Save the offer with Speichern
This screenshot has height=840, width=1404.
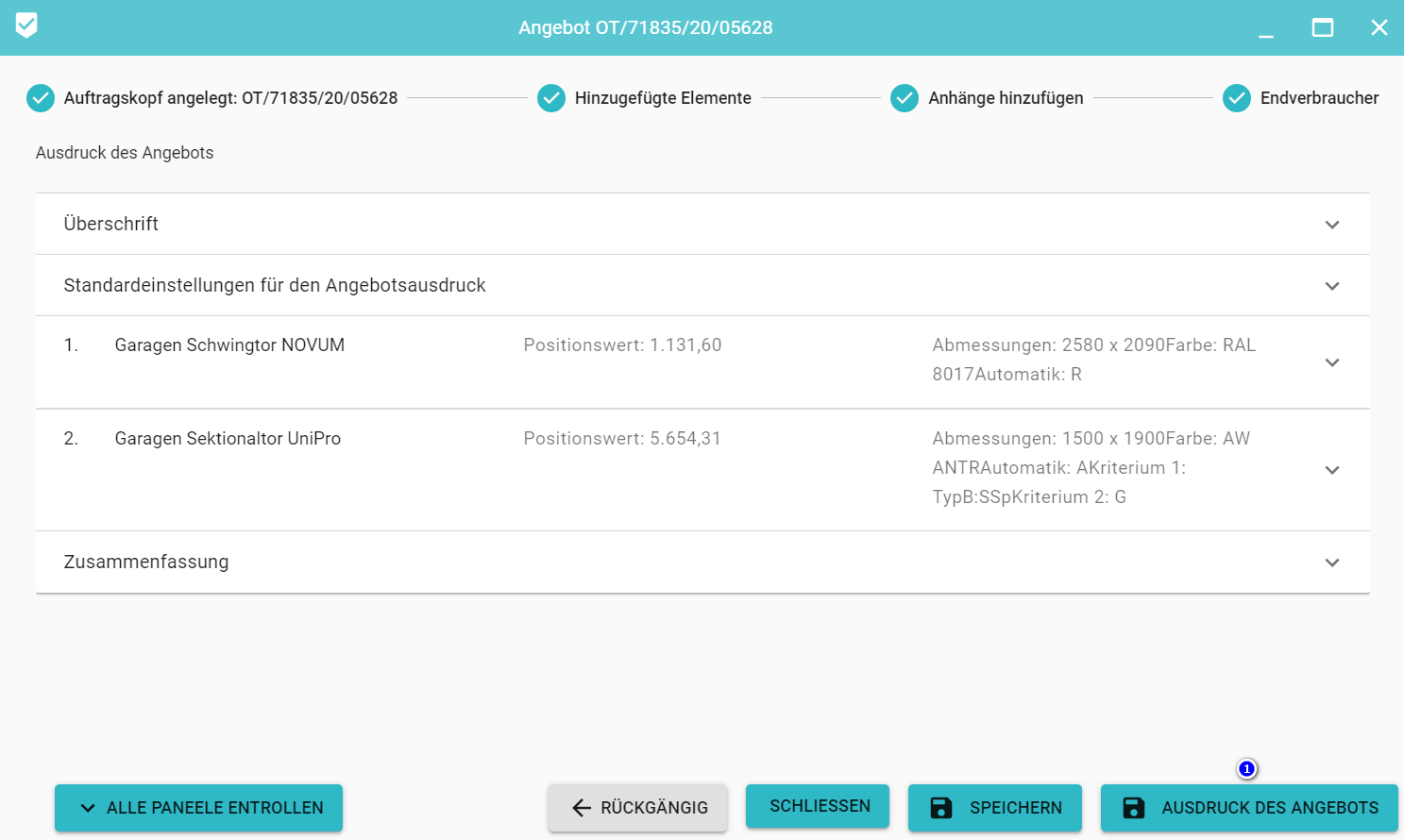click(x=995, y=808)
